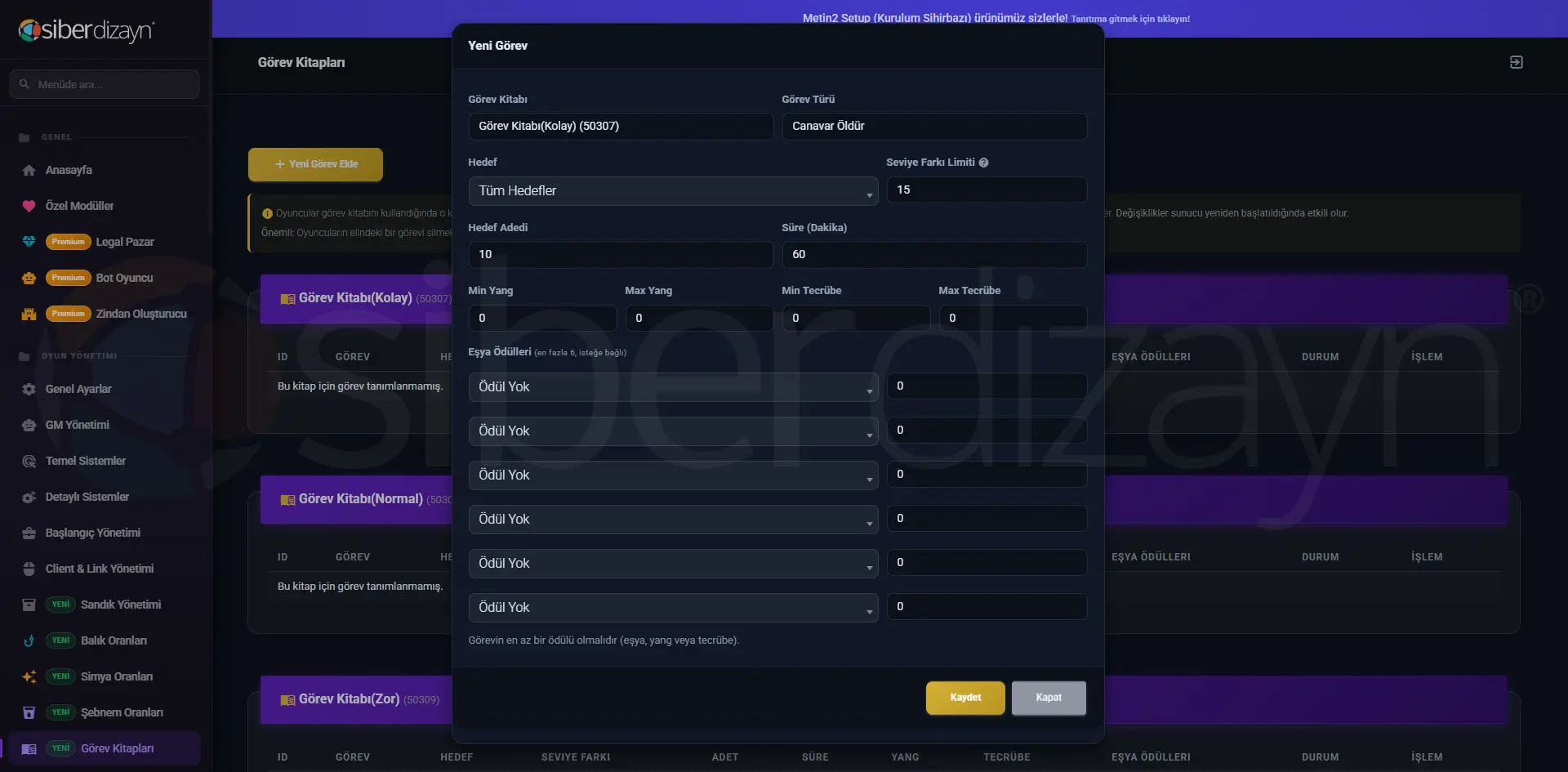Click the Görev Türü Canavar Öldür field

click(x=934, y=126)
